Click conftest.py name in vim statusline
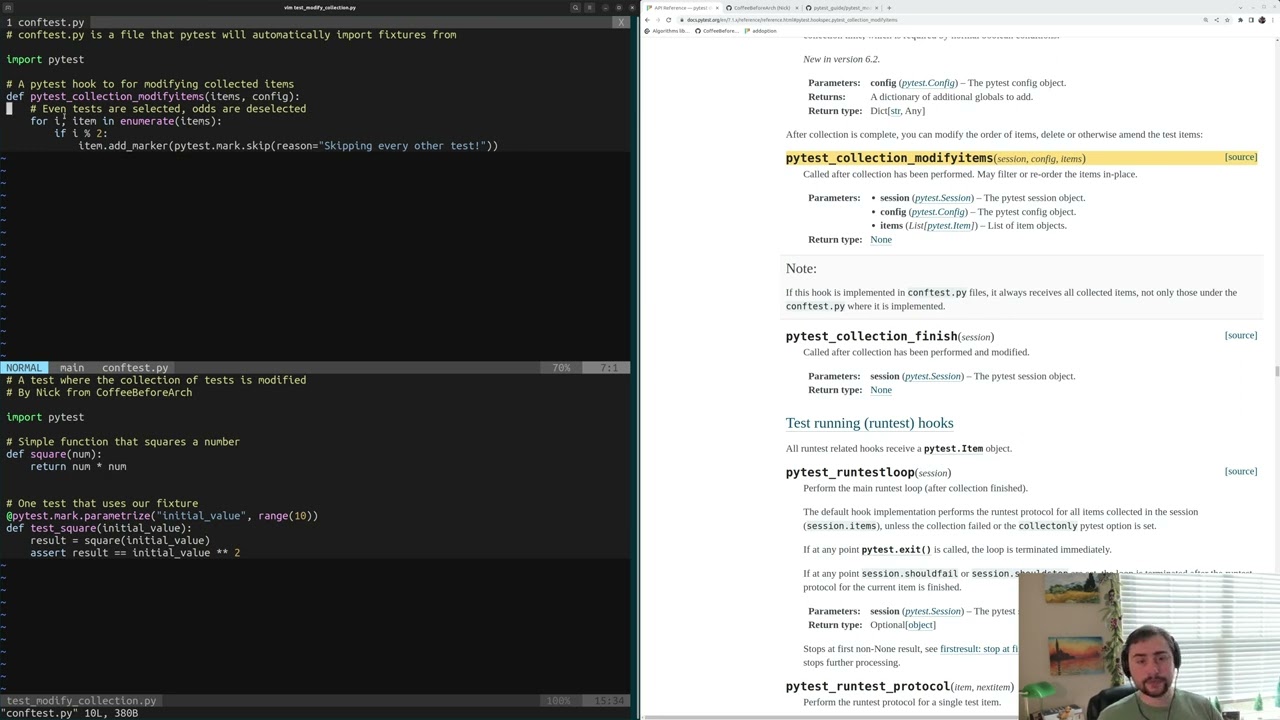1280x720 pixels. pos(135,367)
